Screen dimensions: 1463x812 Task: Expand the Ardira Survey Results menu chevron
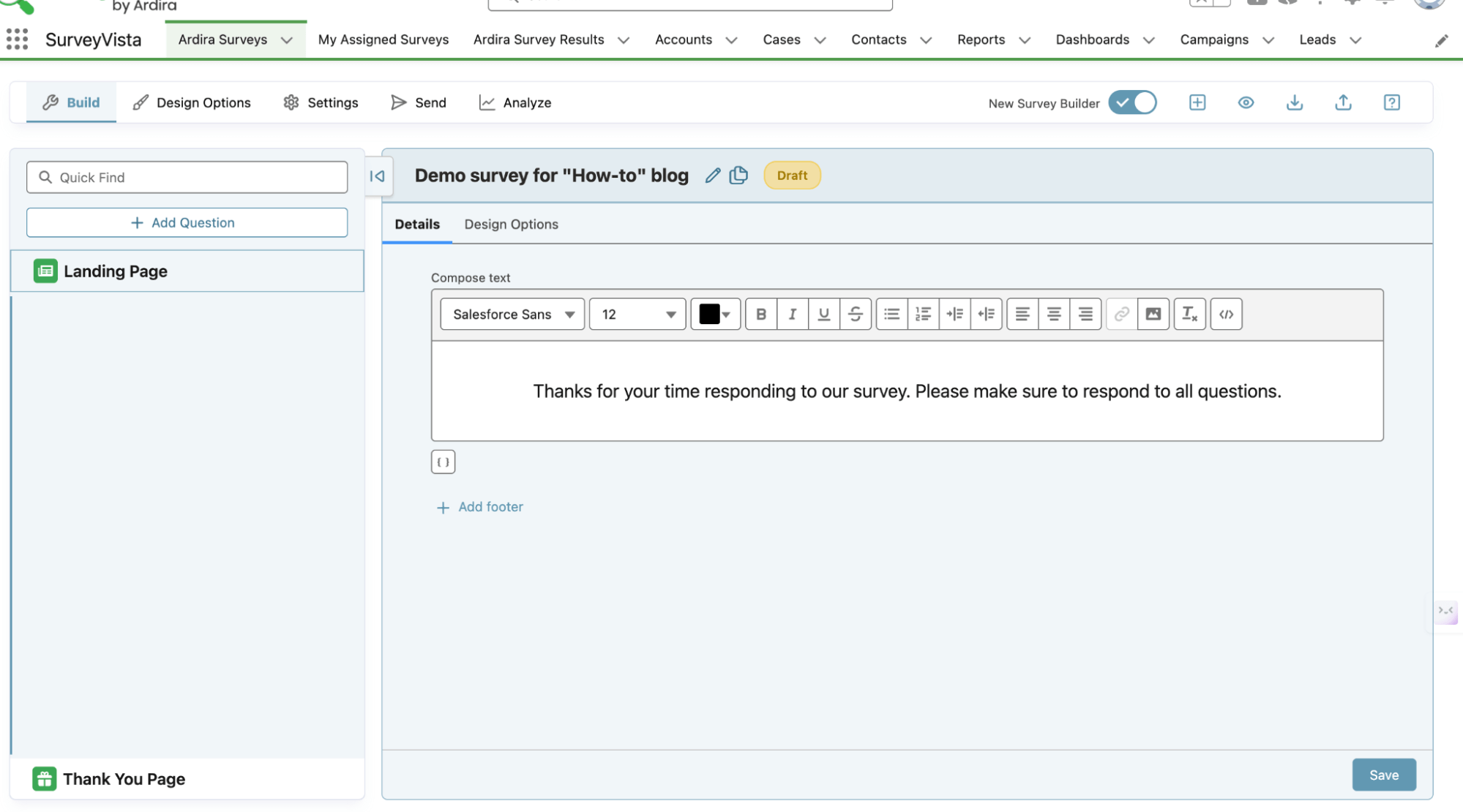(624, 40)
